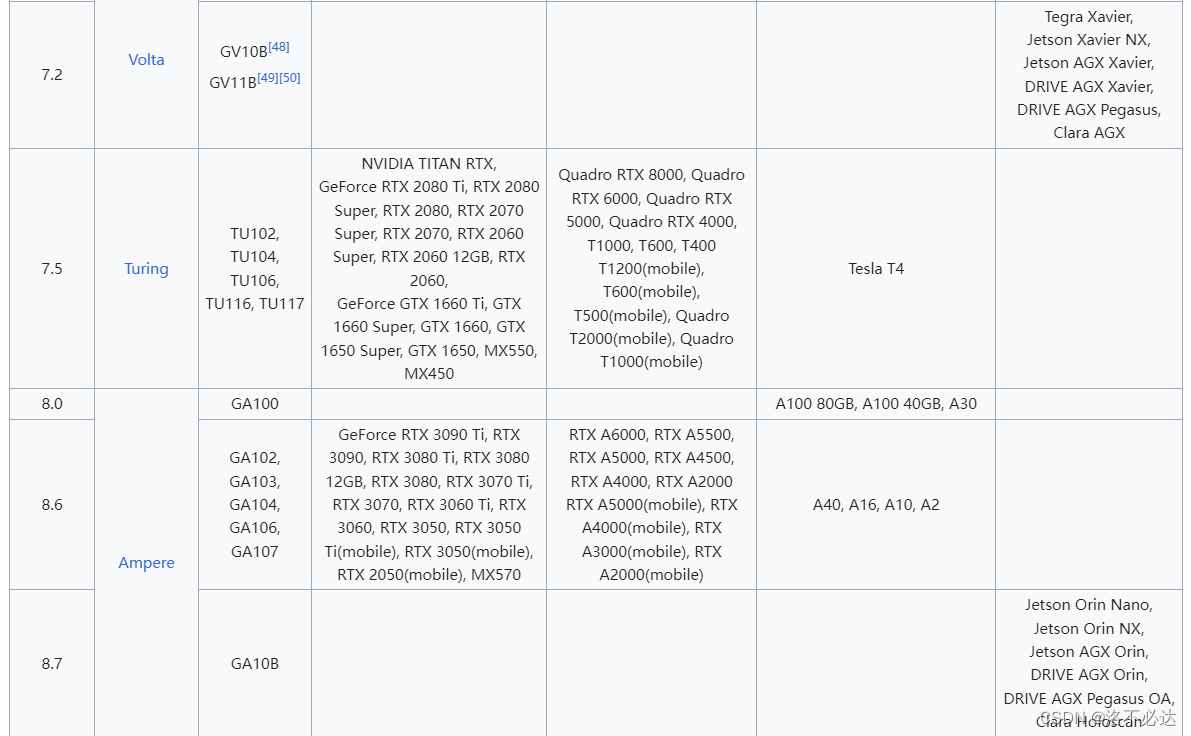Click the GV10B text

click(x=243, y=52)
